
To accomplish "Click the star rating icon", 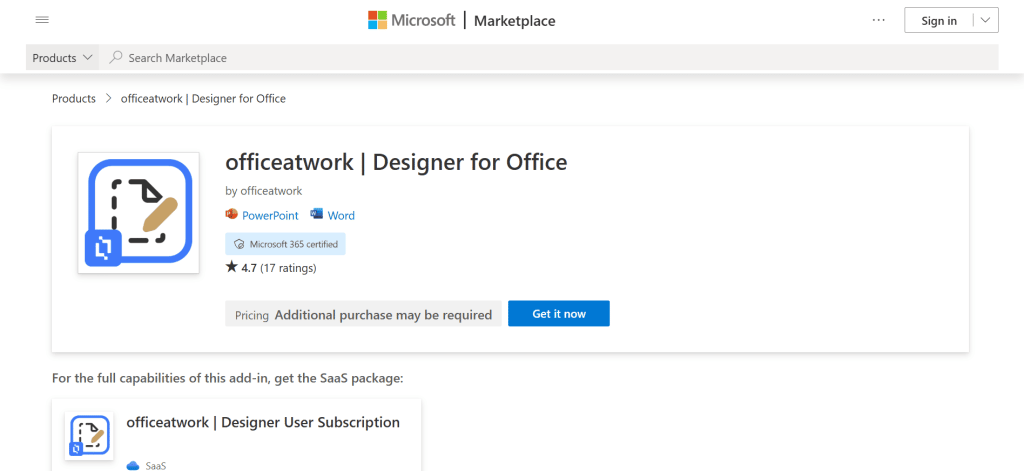I will [x=232, y=267].
